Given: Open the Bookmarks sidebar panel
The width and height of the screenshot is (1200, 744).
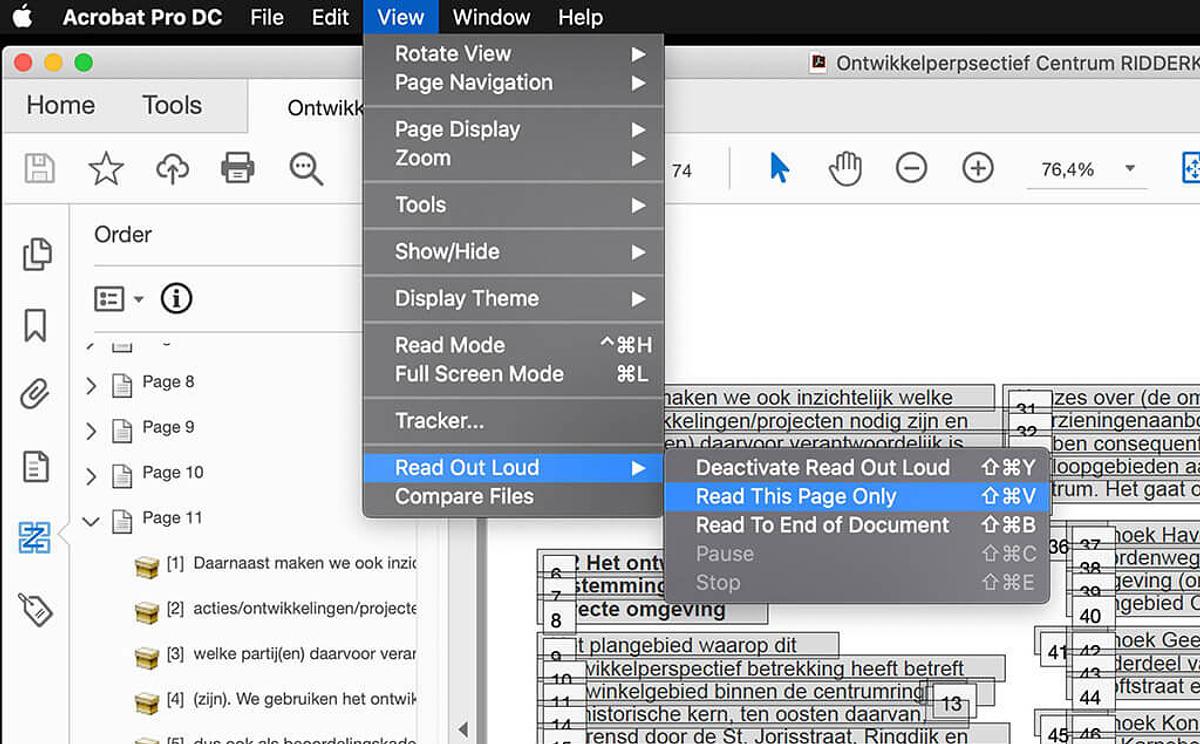Looking at the screenshot, I should [x=36, y=325].
